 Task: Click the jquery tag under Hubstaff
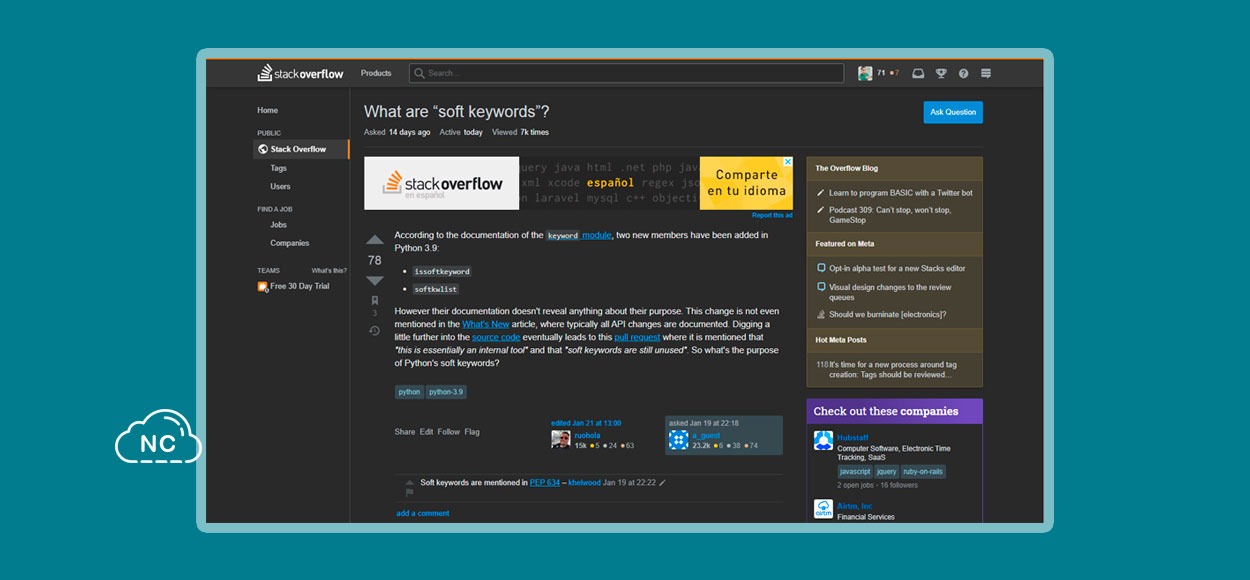tap(886, 471)
